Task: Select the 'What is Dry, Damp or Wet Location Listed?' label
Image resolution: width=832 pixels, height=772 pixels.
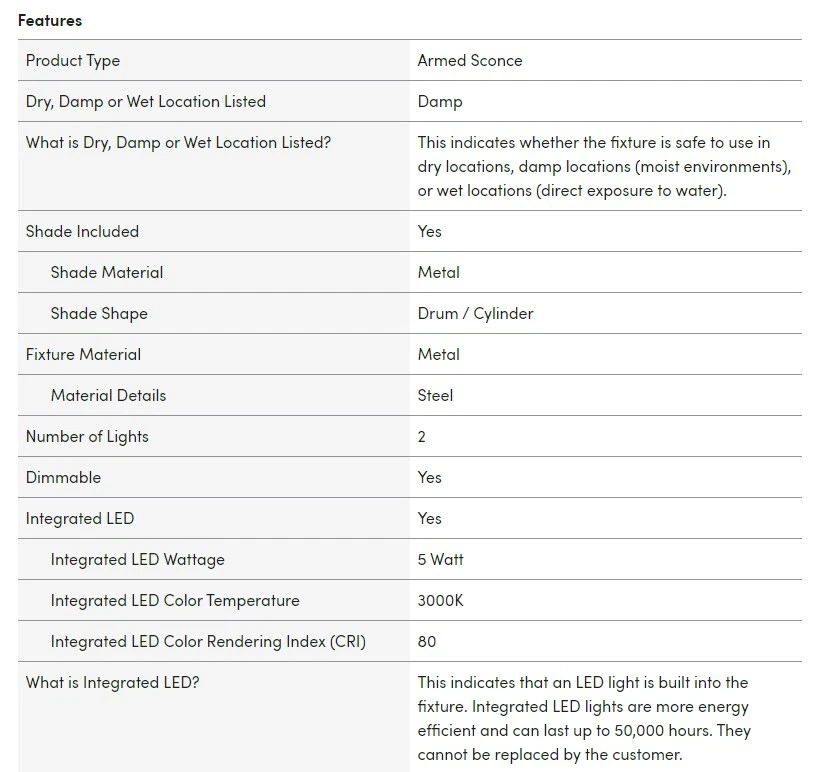Action: [178, 142]
